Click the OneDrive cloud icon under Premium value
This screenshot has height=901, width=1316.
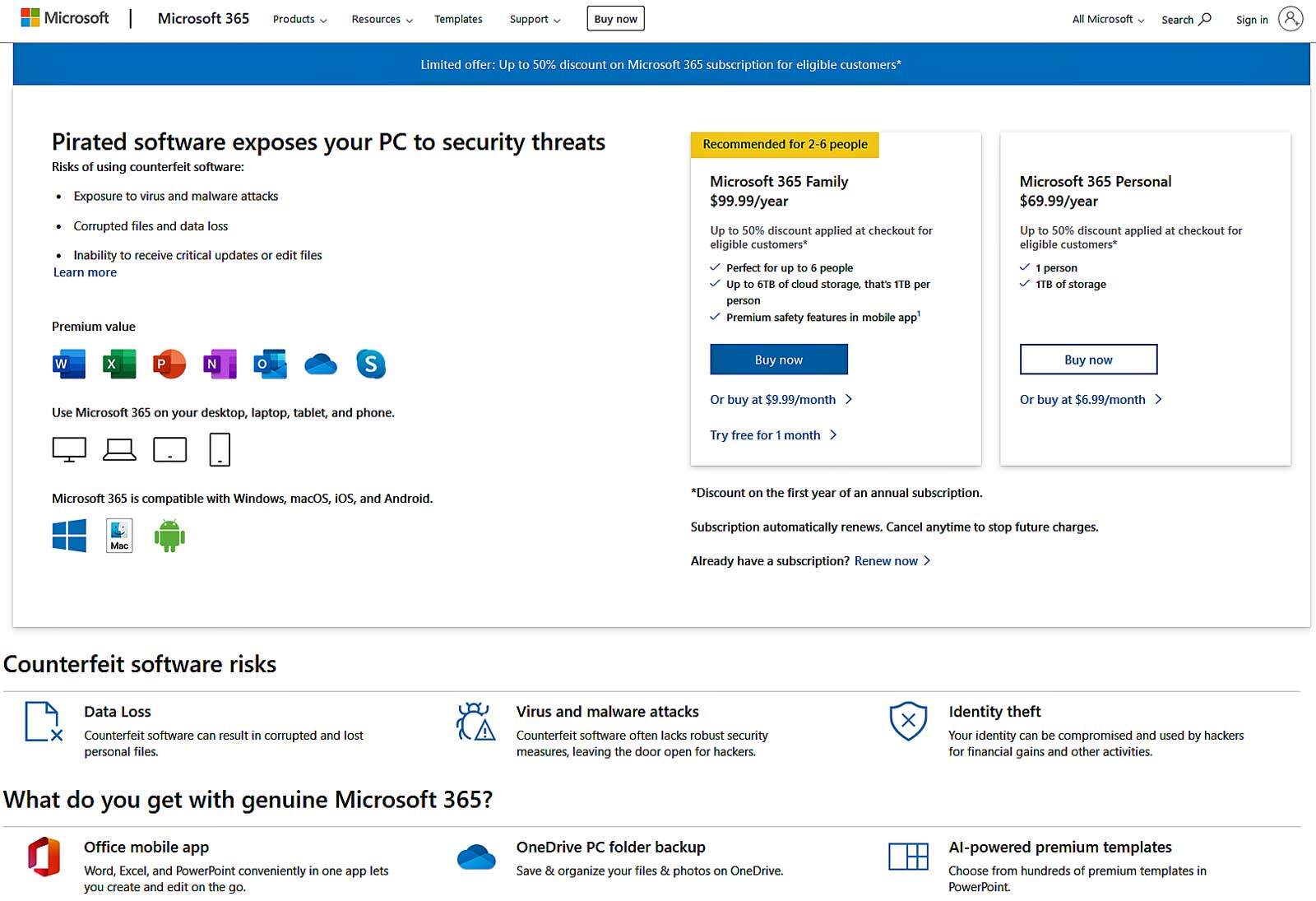coord(321,364)
